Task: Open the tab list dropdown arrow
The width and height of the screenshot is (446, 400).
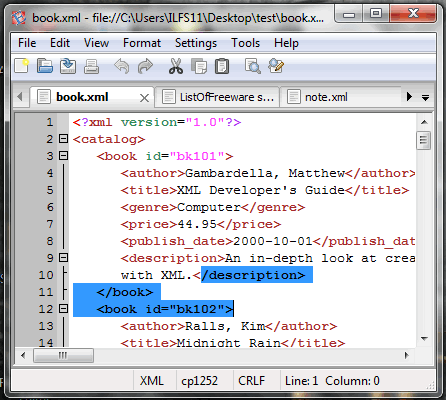Action: point(425,98)
